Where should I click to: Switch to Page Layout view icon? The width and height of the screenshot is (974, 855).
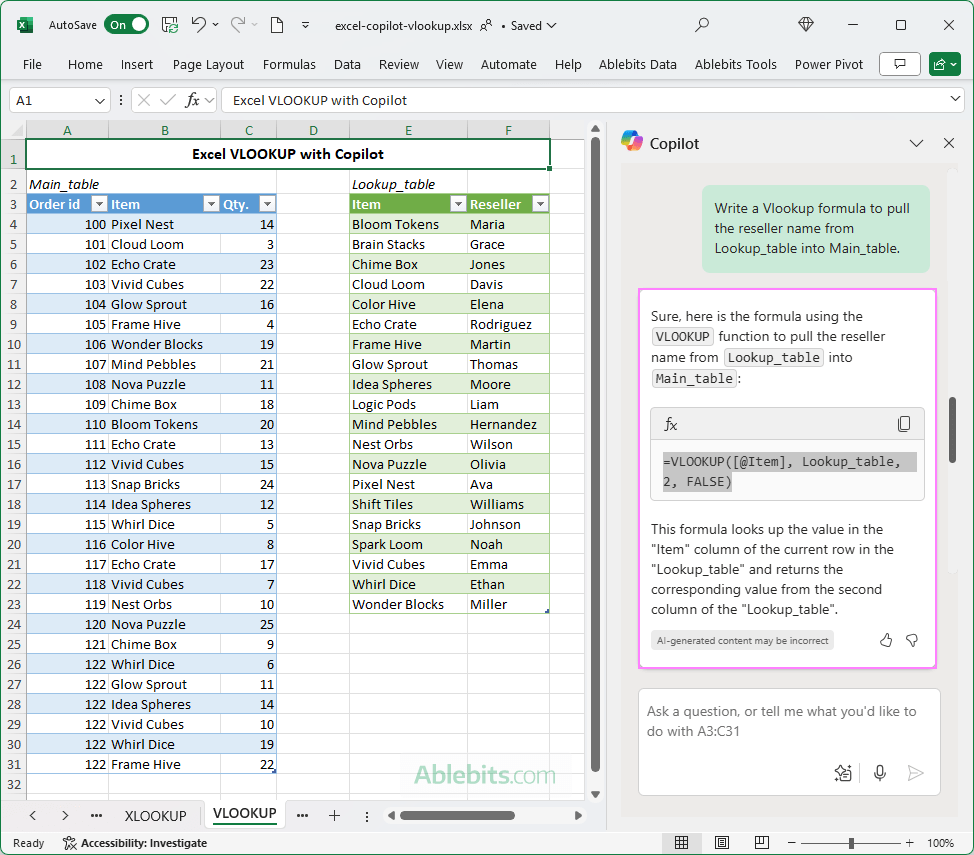click(x=722, y=843)
